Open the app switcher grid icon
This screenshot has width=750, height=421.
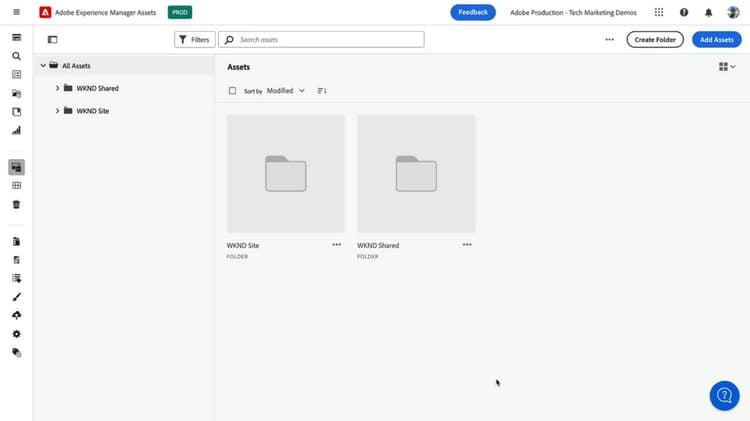pos(659,12)
